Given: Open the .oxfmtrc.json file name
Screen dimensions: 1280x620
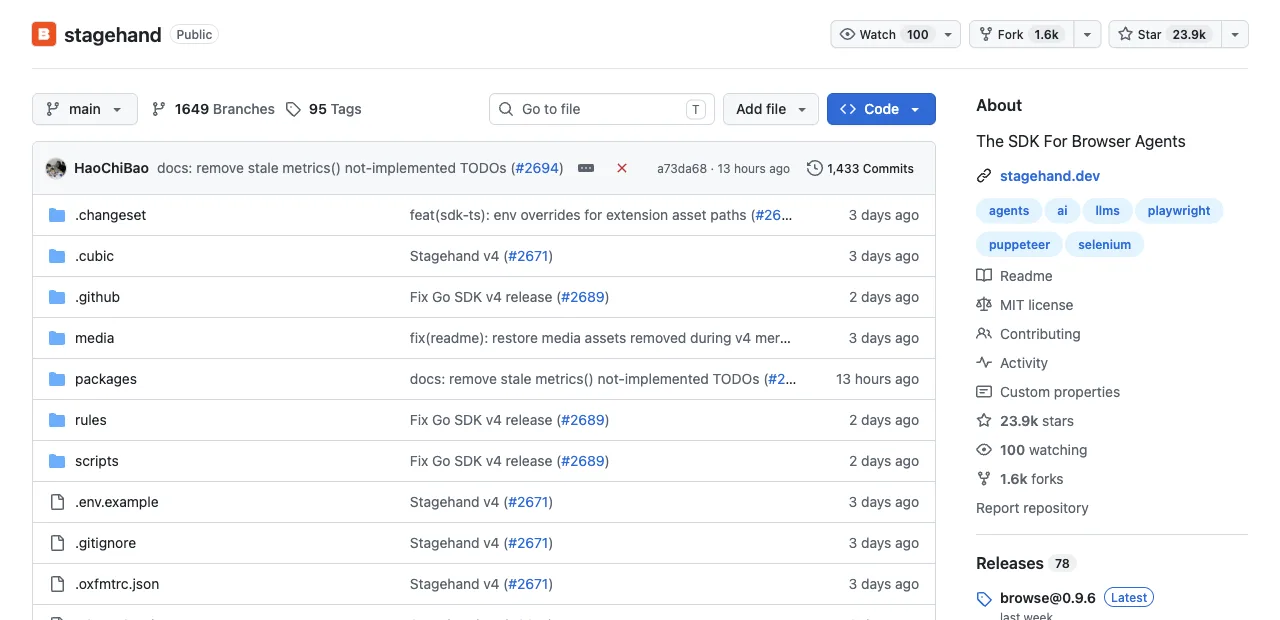Looking at the screenshot, I should pyautogui.click(x=117, y=584).
